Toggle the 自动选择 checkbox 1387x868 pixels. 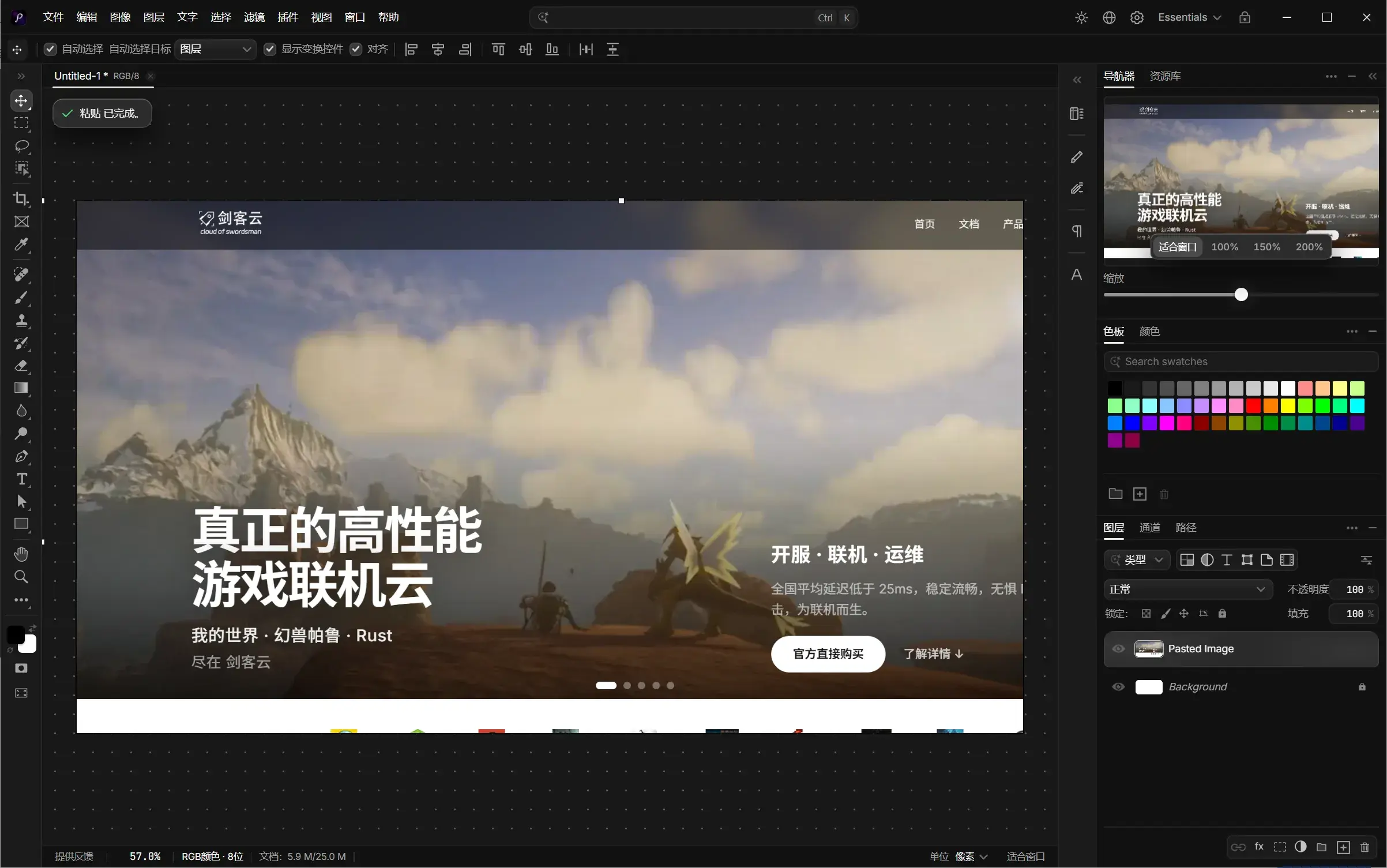[x=51, y=49]
